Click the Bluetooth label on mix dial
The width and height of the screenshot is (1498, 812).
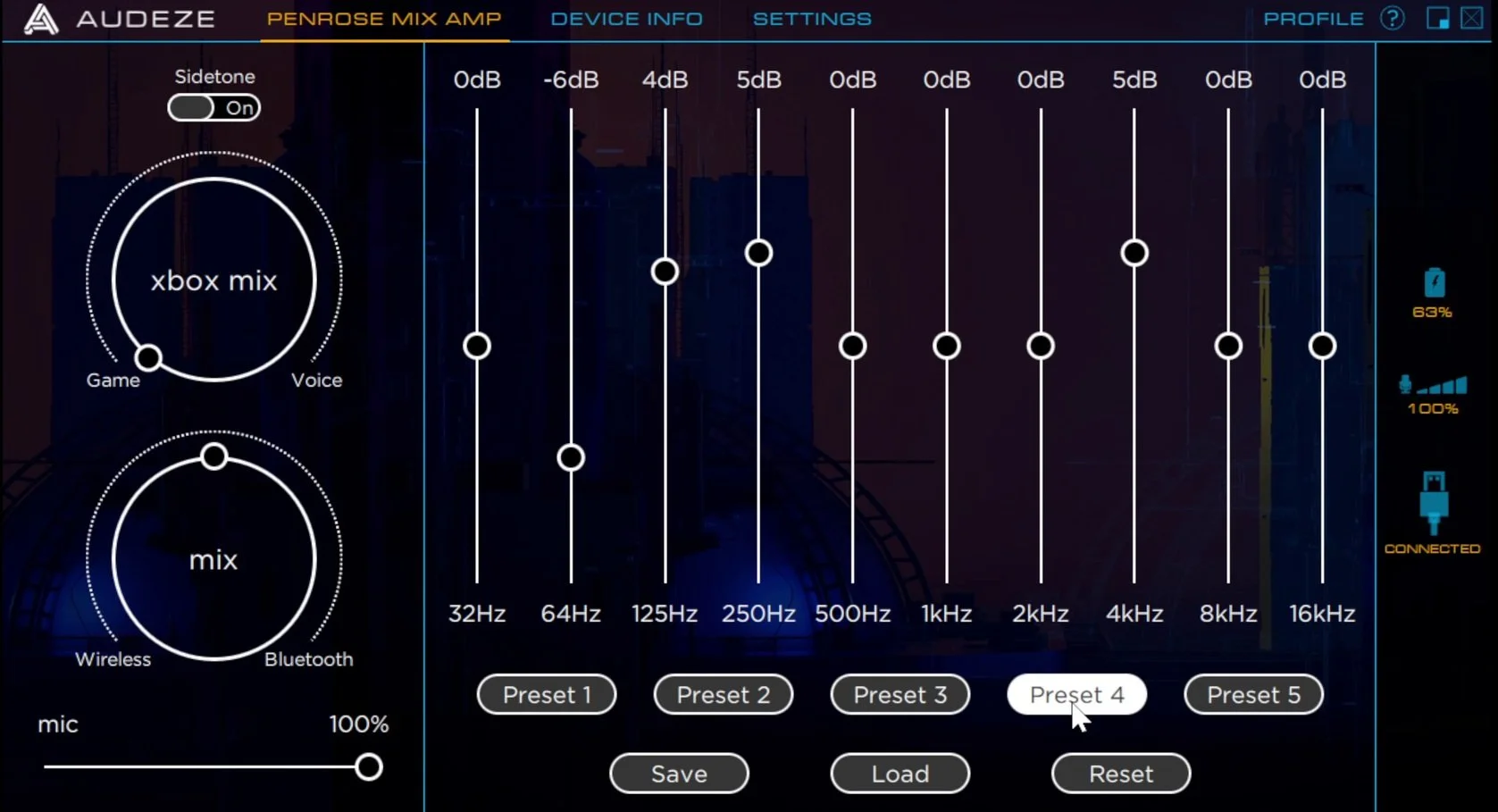pos(309,659)
